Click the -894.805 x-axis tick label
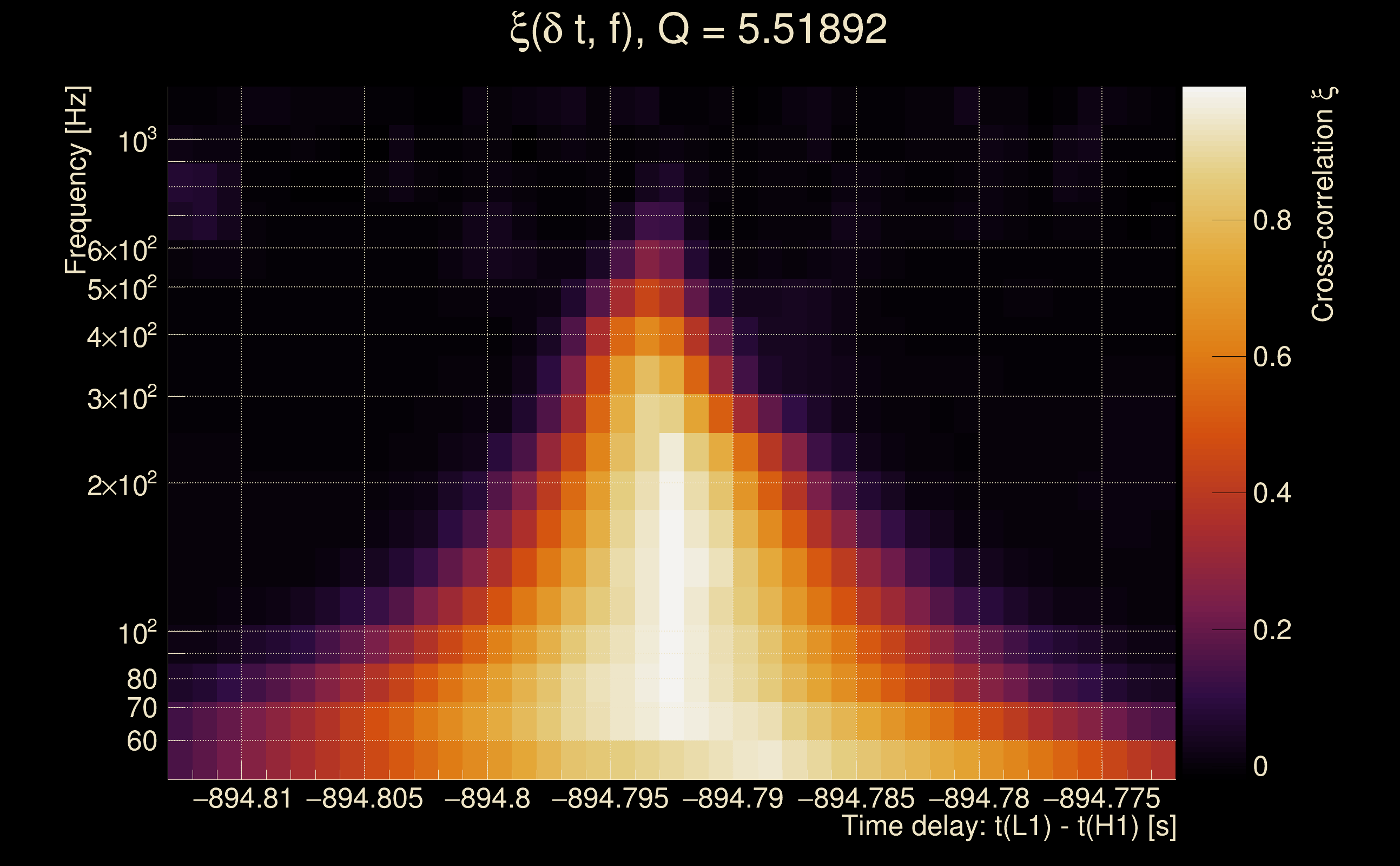Screen dimensions: 1400x866 [365, 799]
